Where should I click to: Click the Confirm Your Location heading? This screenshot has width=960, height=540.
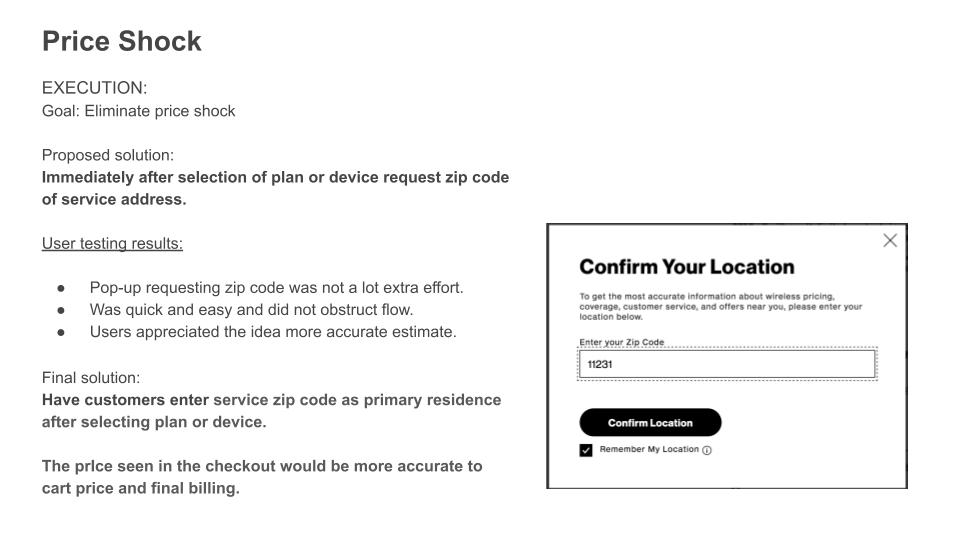pyautogui.click(x=686, y=267)
